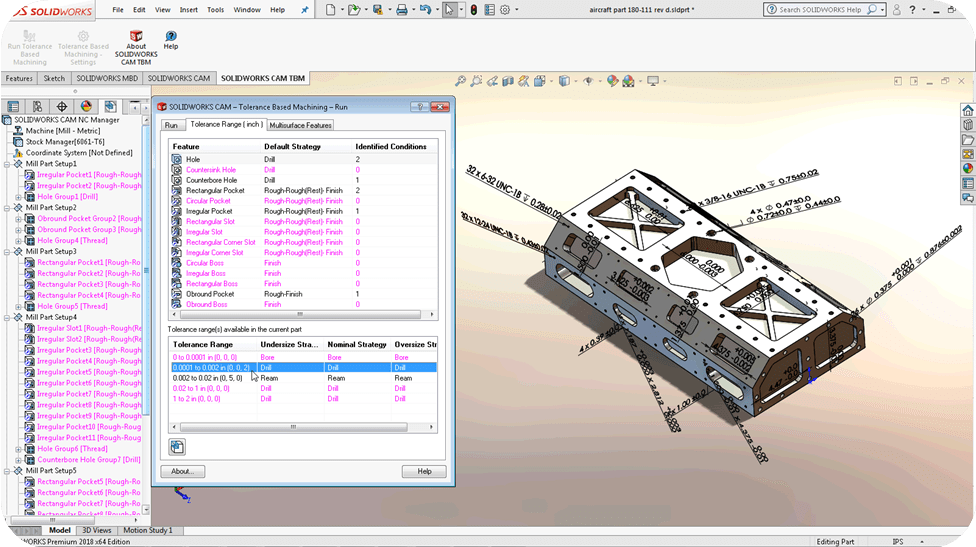Image resolution: width=976 pixels, height=547 pixels.
Task: Collapse the Mill Part Setup4 tree node
Action: point(8,317)
